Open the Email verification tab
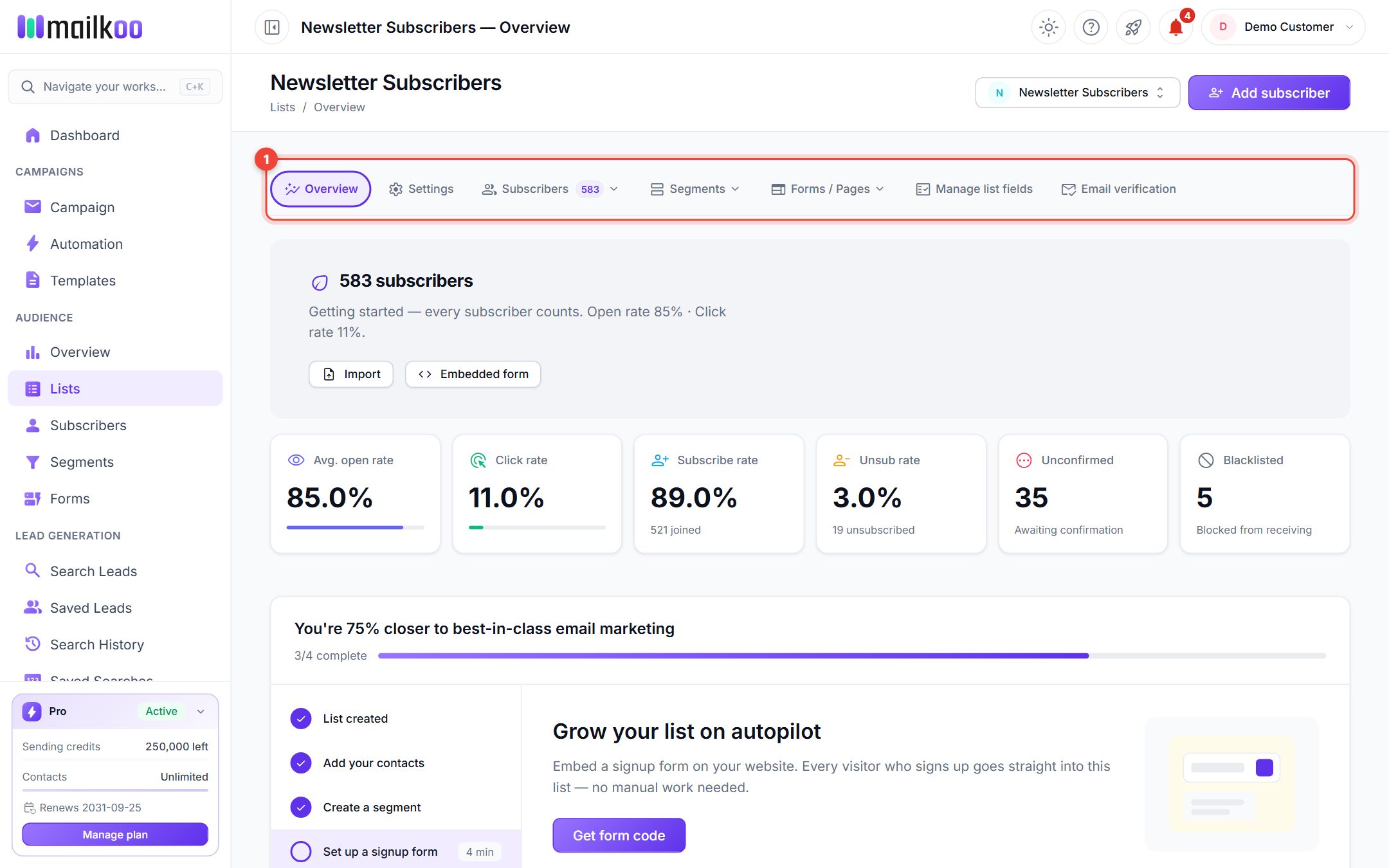 [1119, 189]
